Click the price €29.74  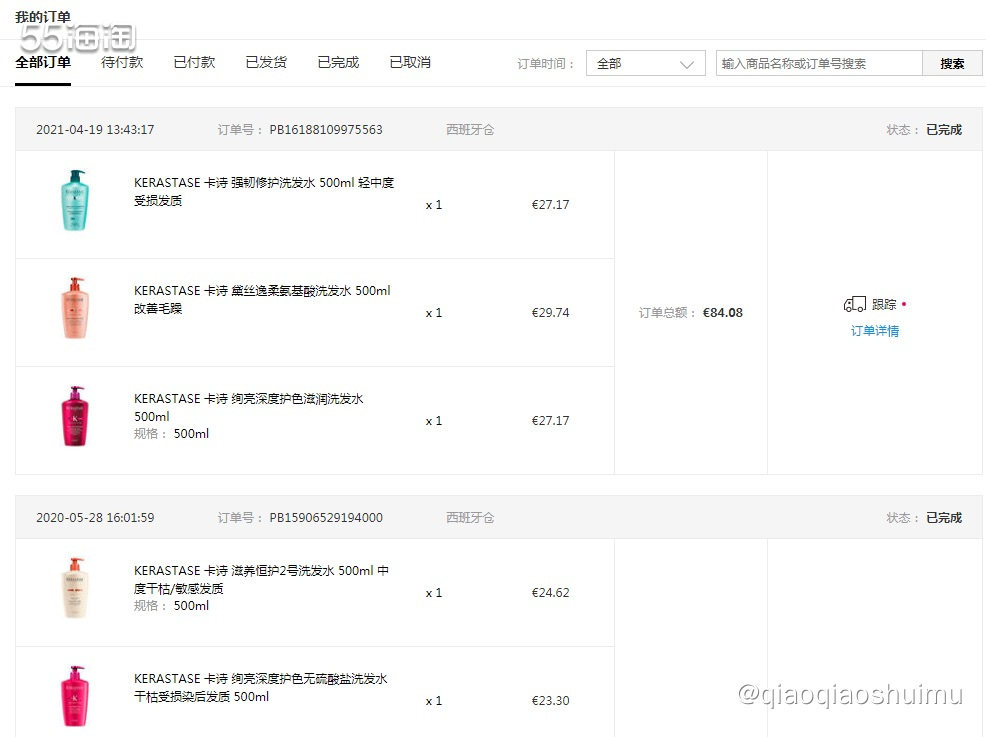coord(550,313)
